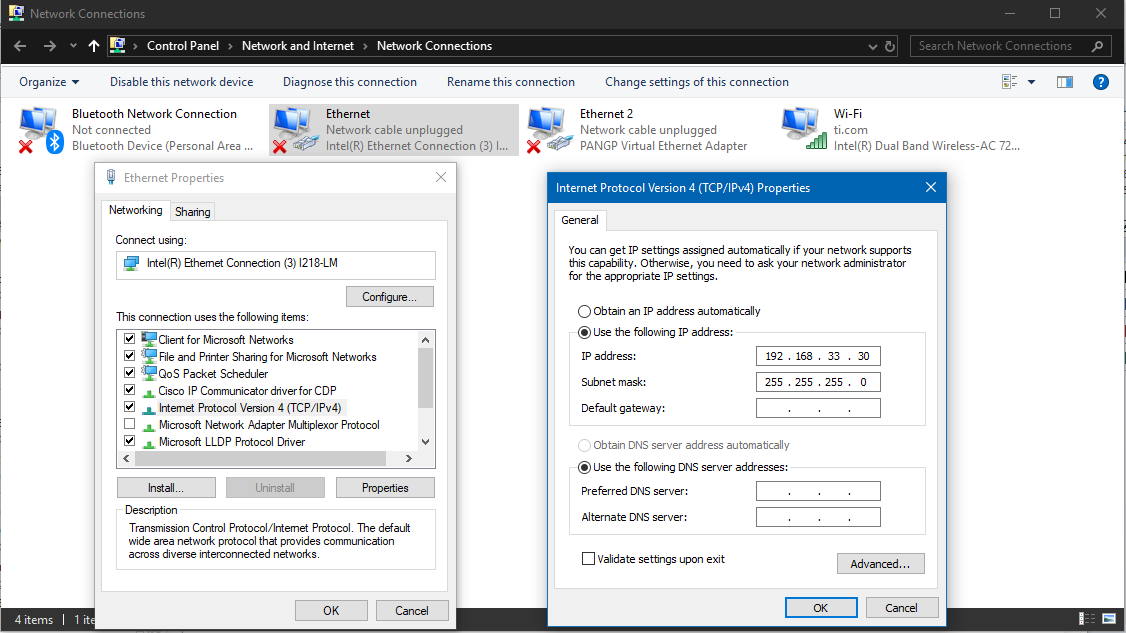Select Obtain an IP address automatically
This screenshot has width=1126, height=633.
(585, 311)
